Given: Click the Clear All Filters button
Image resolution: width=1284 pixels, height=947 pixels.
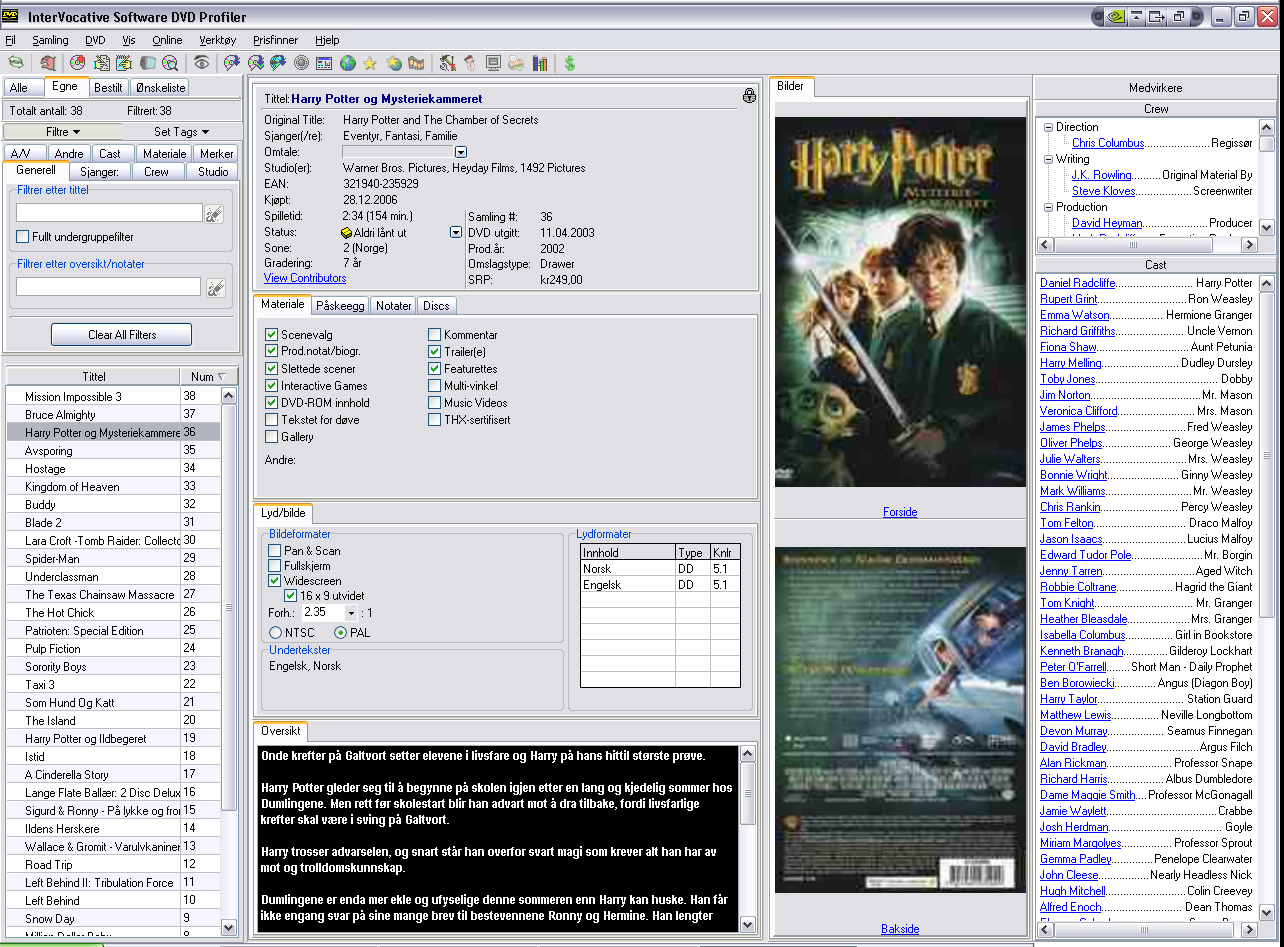Looking at the screenshot, I should [x=121, y=335].
